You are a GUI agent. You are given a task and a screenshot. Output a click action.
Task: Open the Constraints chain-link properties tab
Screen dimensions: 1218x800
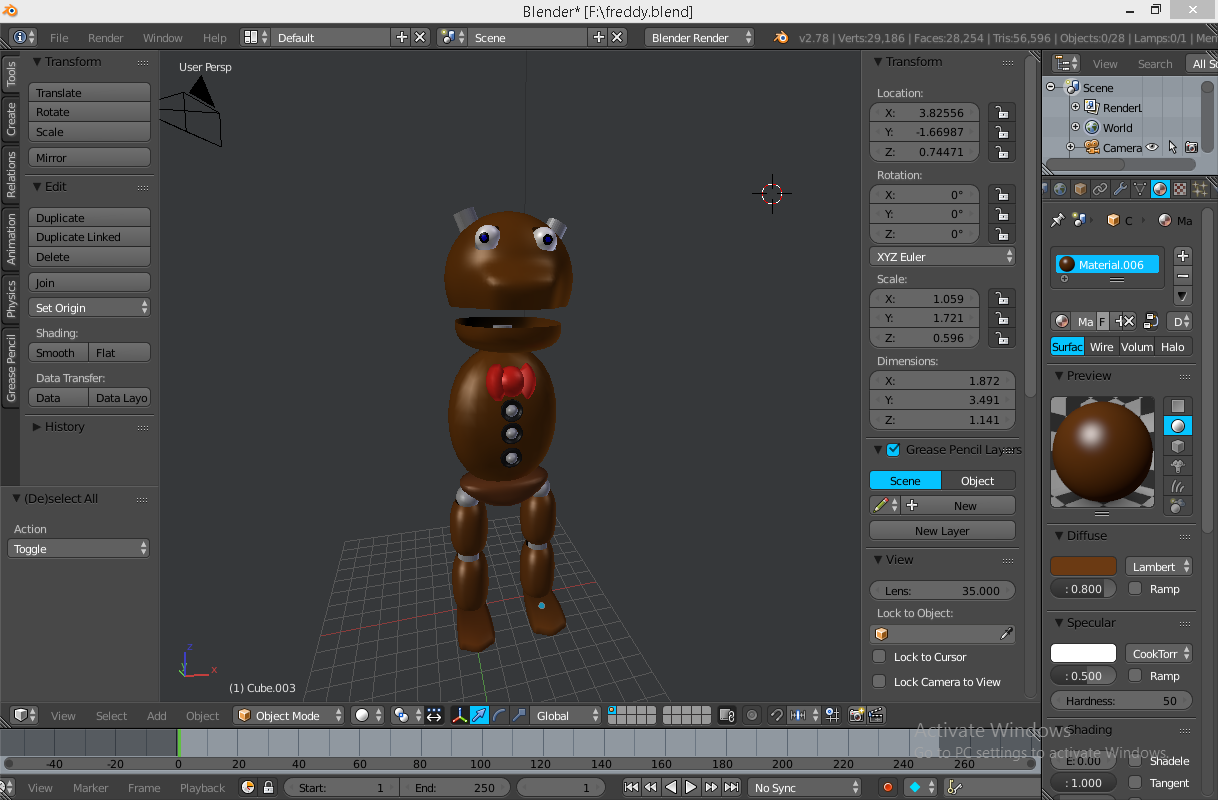pos(1100,189)
